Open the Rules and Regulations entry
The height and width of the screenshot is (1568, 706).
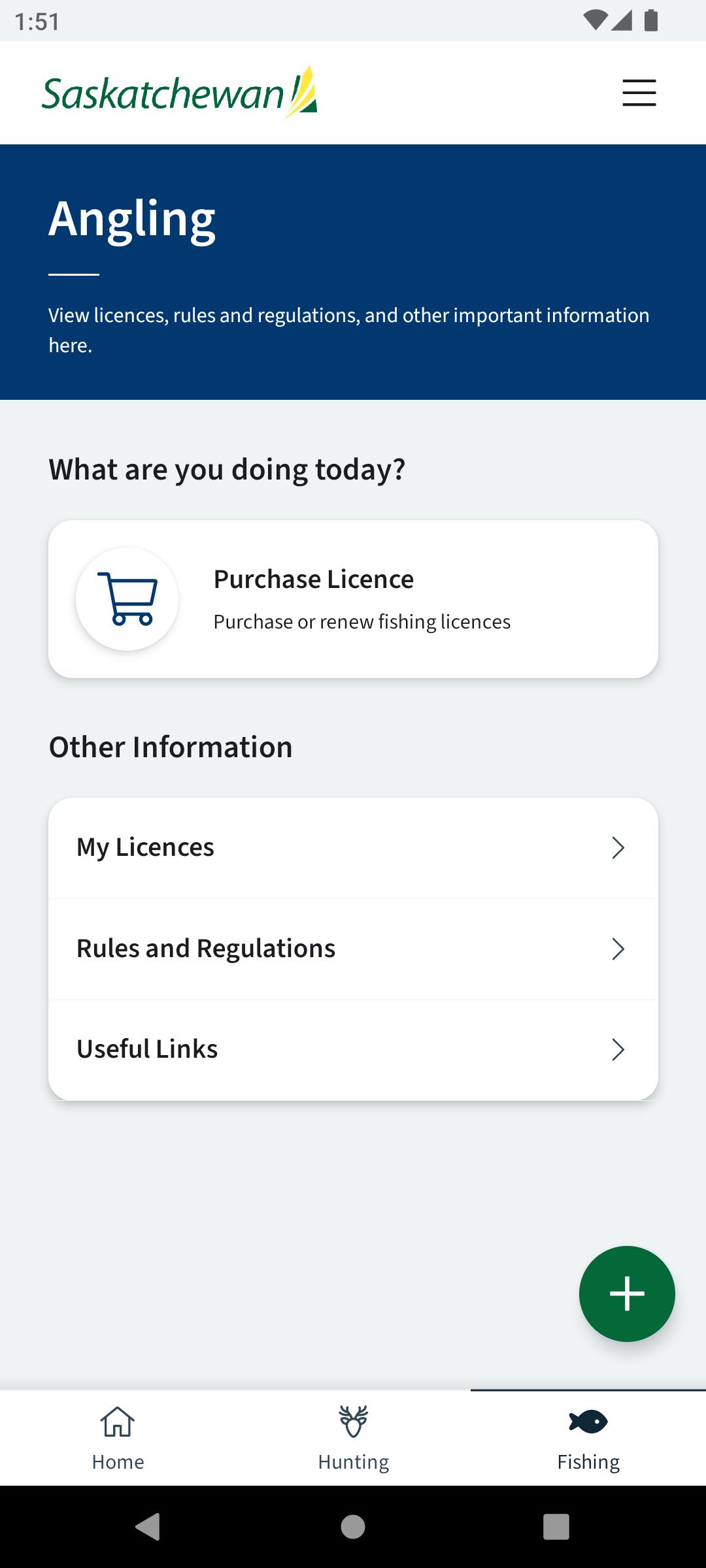pos(353,949)
